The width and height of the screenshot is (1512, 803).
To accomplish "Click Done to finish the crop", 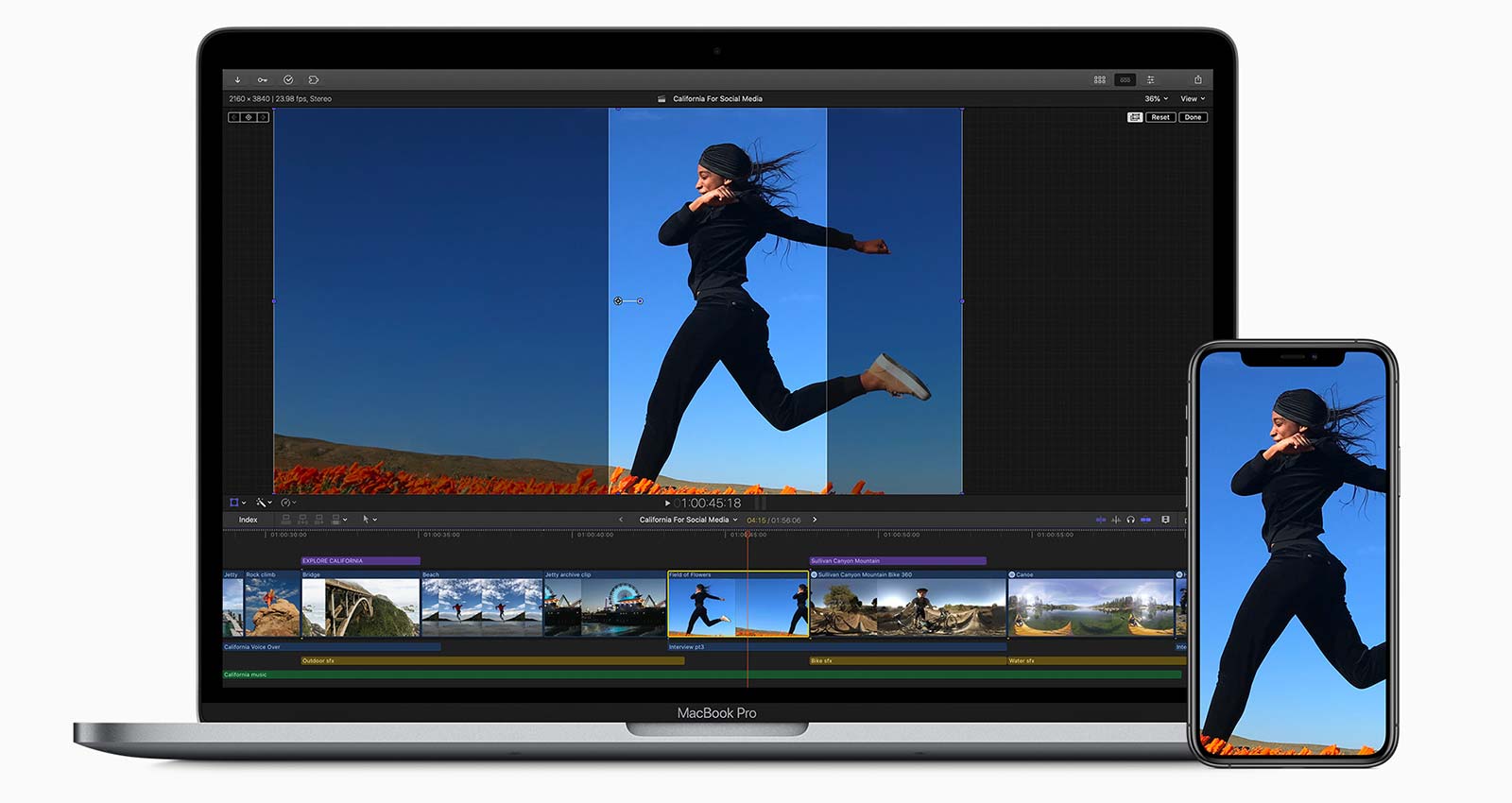I will coord(1193,117).
